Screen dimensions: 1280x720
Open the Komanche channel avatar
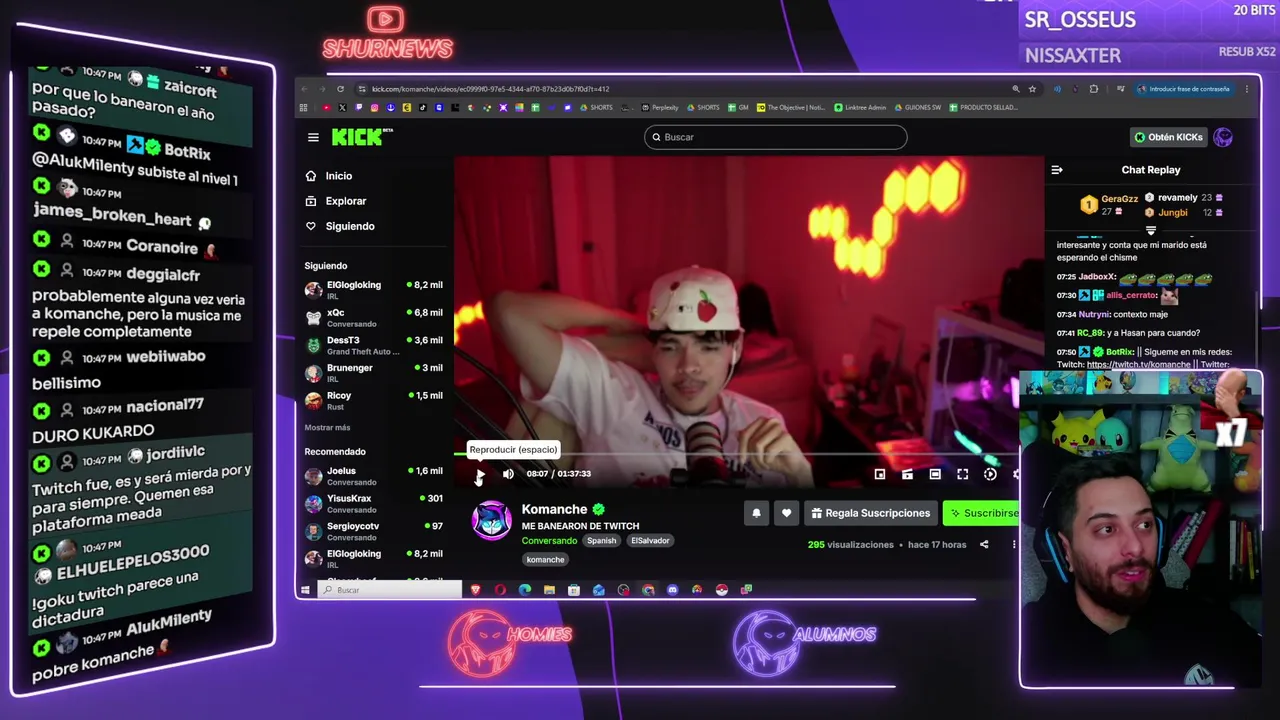(491, 521)
